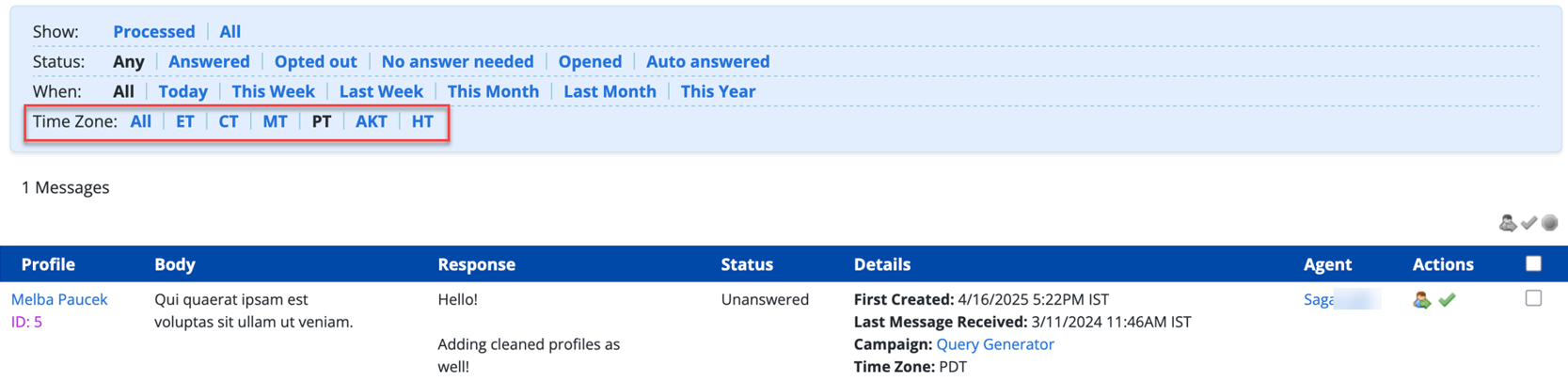The height and width of the screenshot is (381, 1568).
Task: Select the AKT time zone filter
Action: pyautogui.click(x=371, y=121)
